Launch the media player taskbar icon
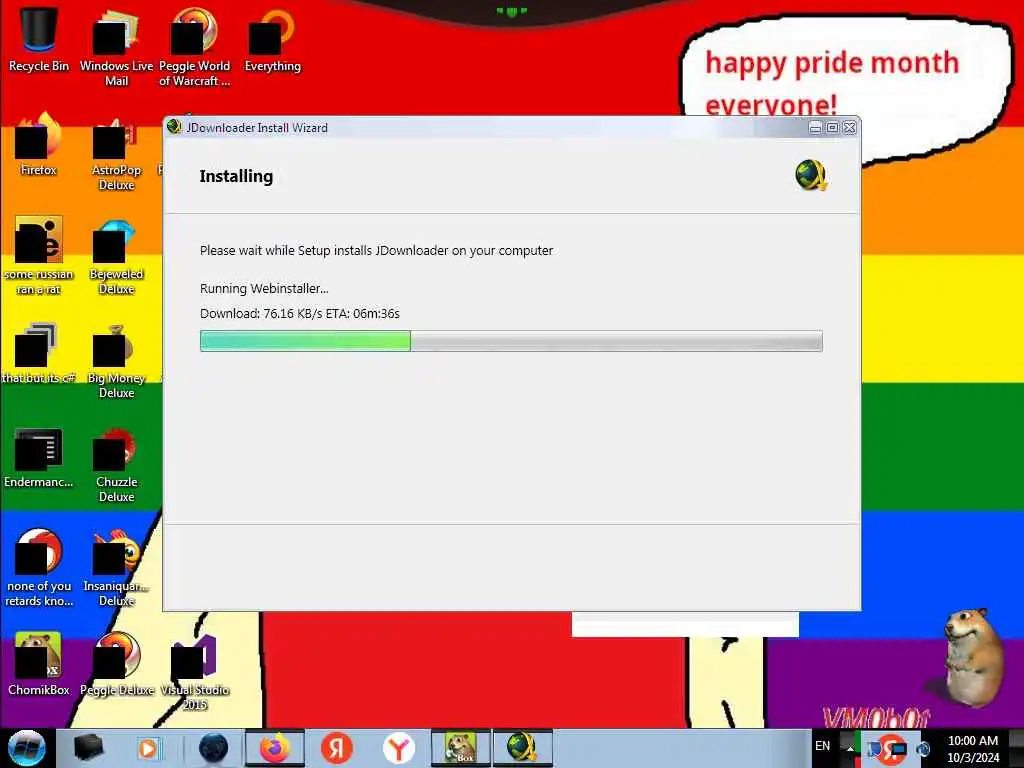Image resolution: width=1024 pixels, height=768 pixels. pos(149,748)
